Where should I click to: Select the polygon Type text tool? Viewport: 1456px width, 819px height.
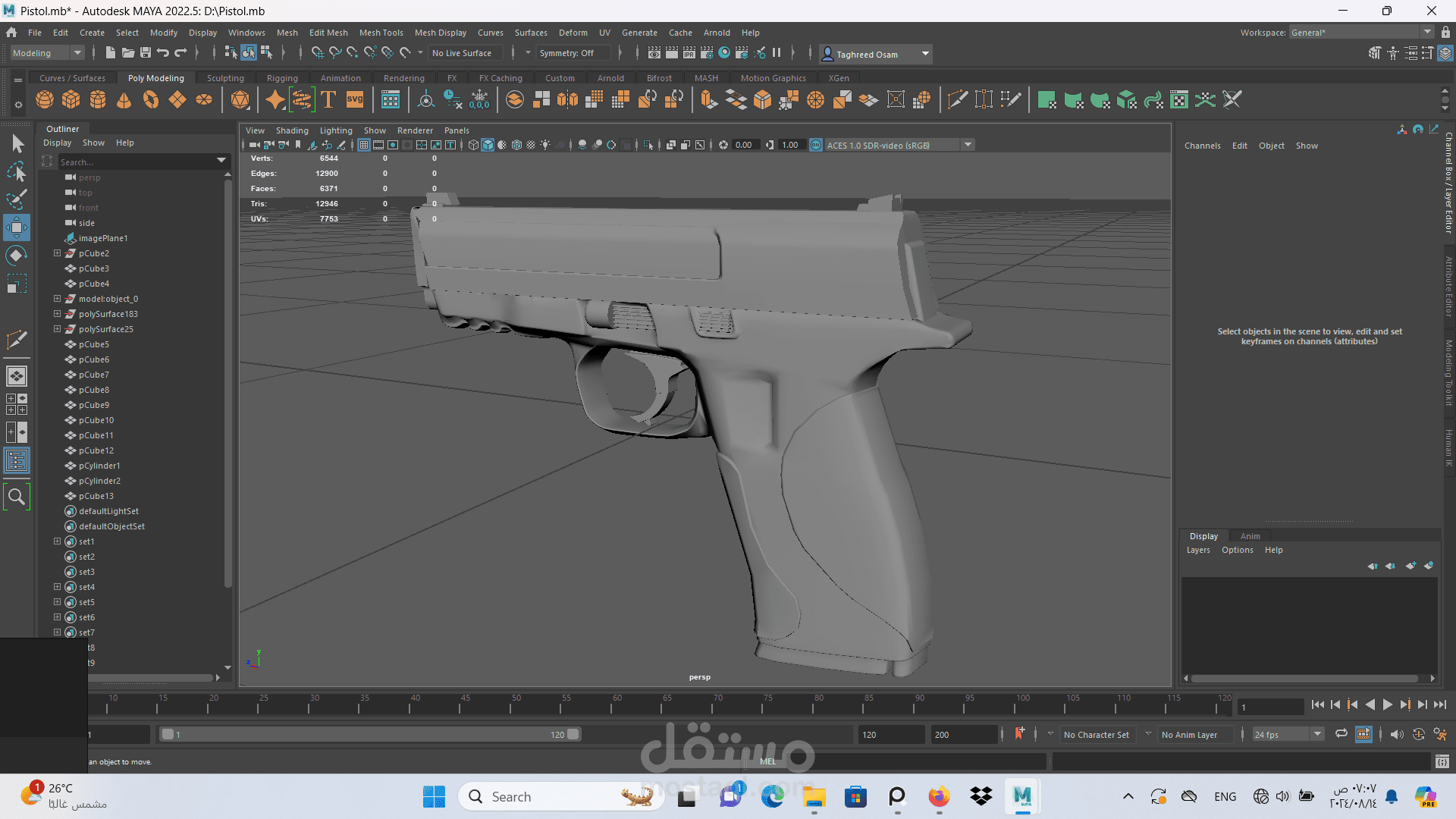pyautogui.click(x=328, y=100)
